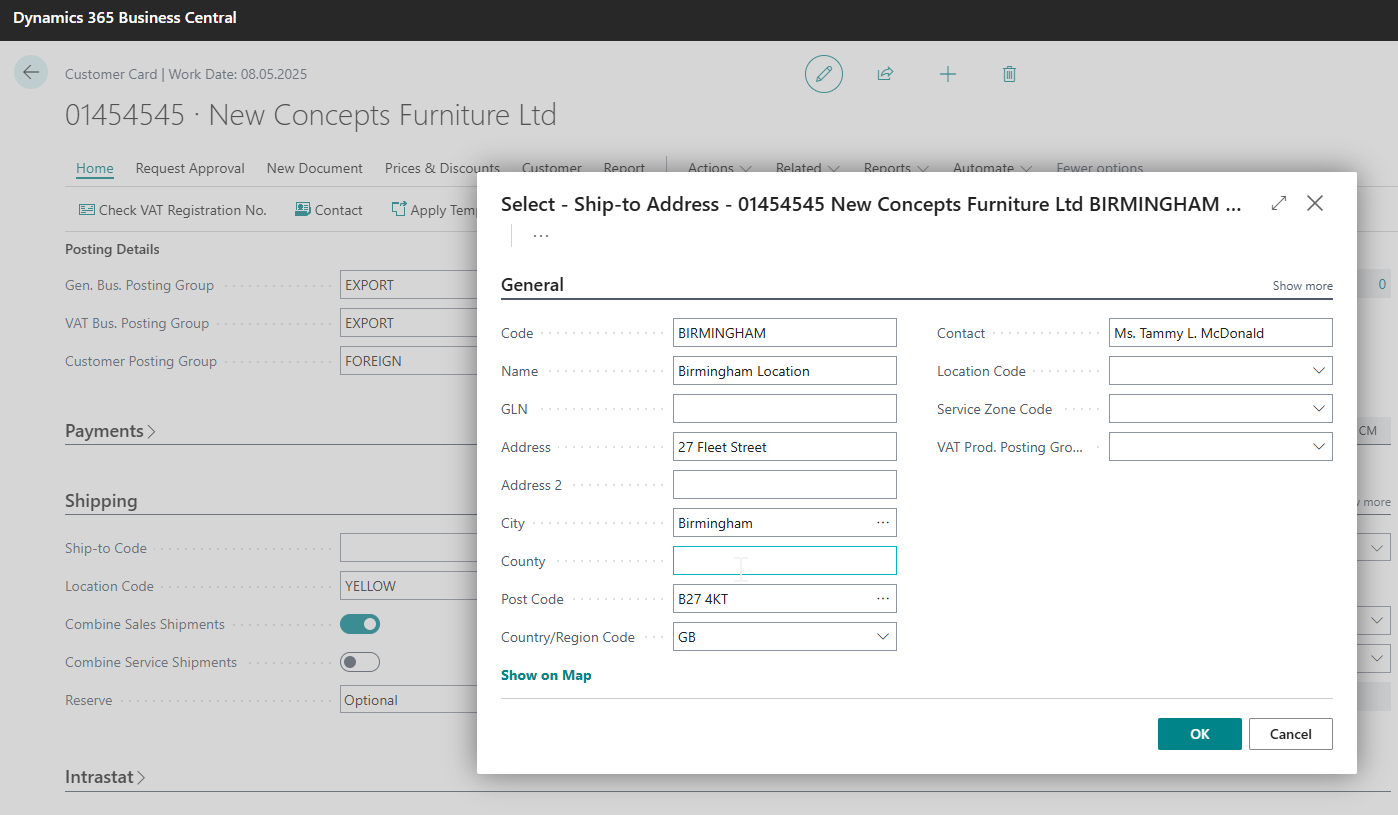Image resolution: width=1398 pixels, height=815 pixels.
Task: Open City field lookup ellipsis
Action: click(x=883, y=523)
